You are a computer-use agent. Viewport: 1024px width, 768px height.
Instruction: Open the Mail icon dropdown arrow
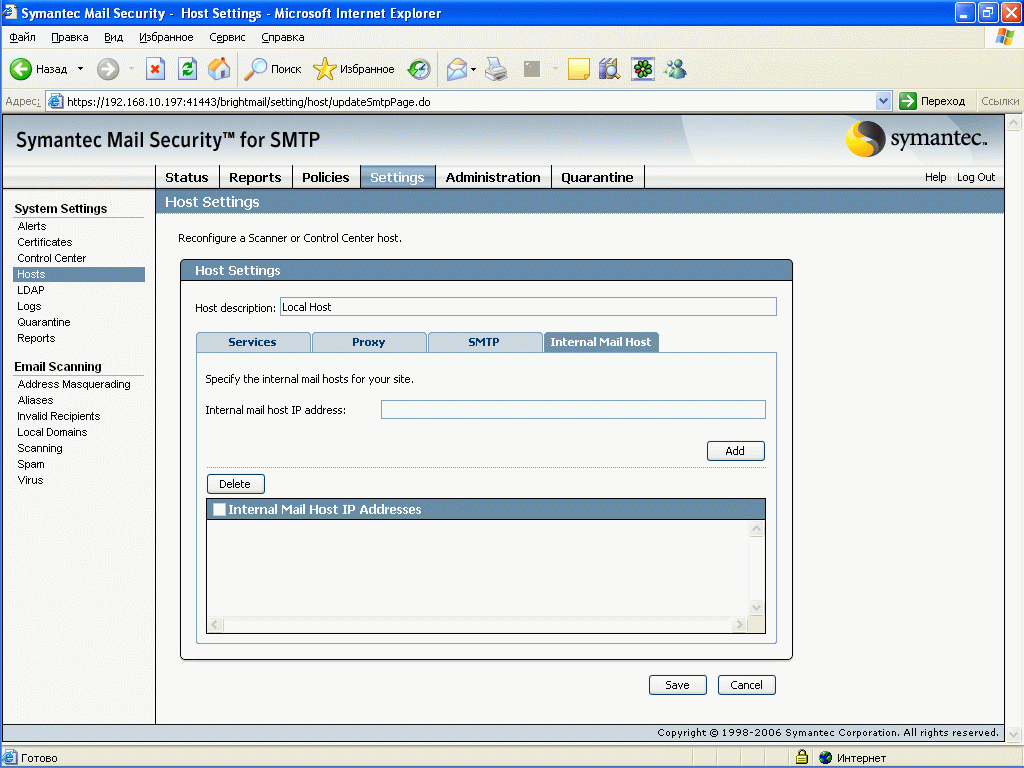click(x=473, y=69)
